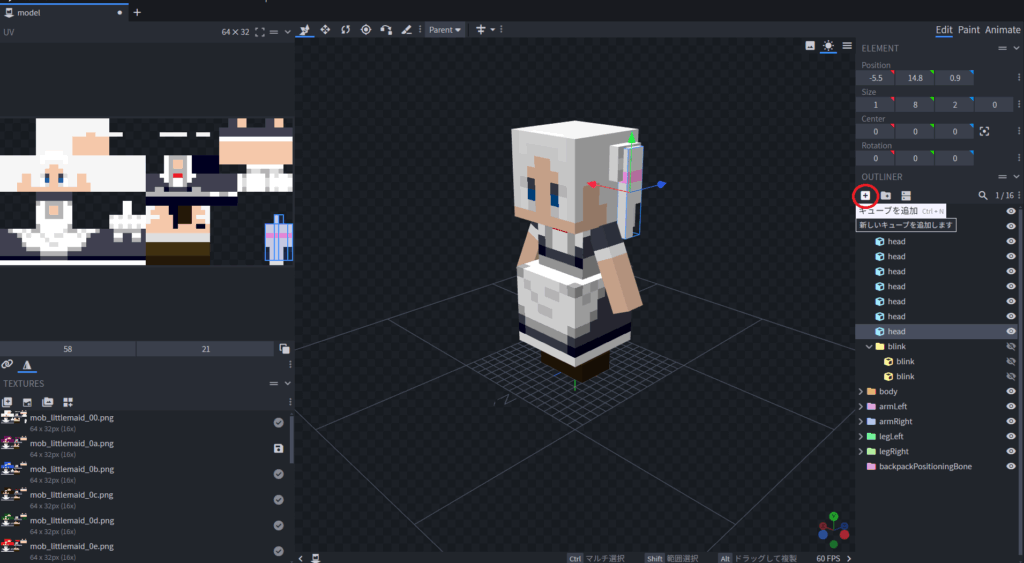The image size is (1024, 563).
Task: Select the Resize tool in toolbar
Action: (x=325, y=30)
